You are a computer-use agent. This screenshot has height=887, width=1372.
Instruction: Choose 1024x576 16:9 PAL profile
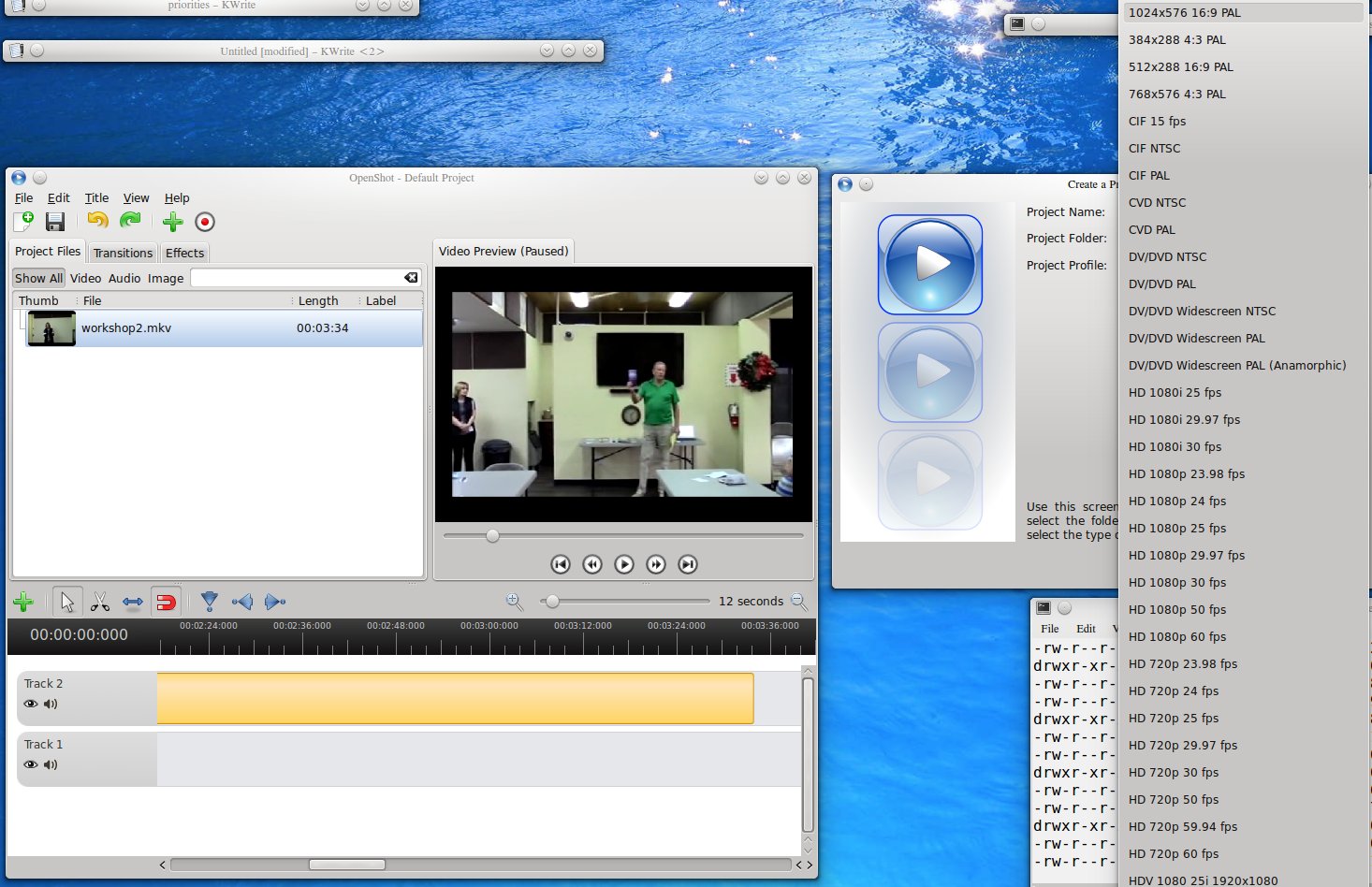click(x=1241, y=12)
